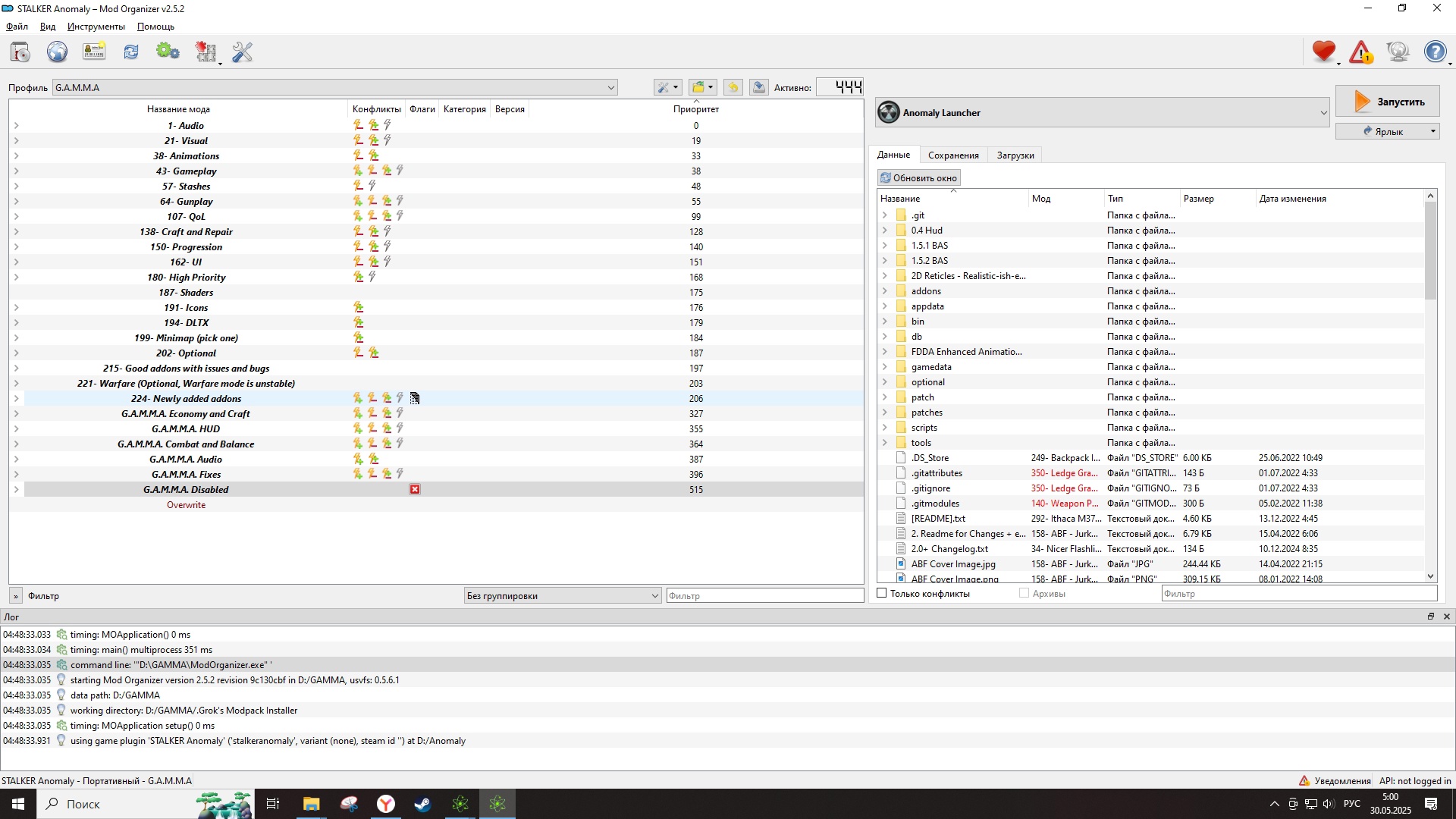Open the install mod from archive icon
The width and height of the screenshot is (1456, 819).
20,52
